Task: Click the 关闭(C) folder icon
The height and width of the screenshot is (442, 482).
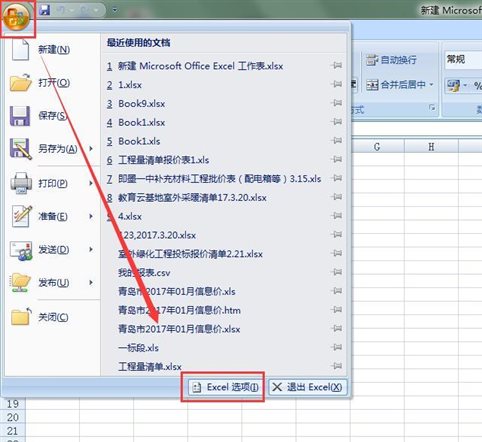Action: point(21,317)
